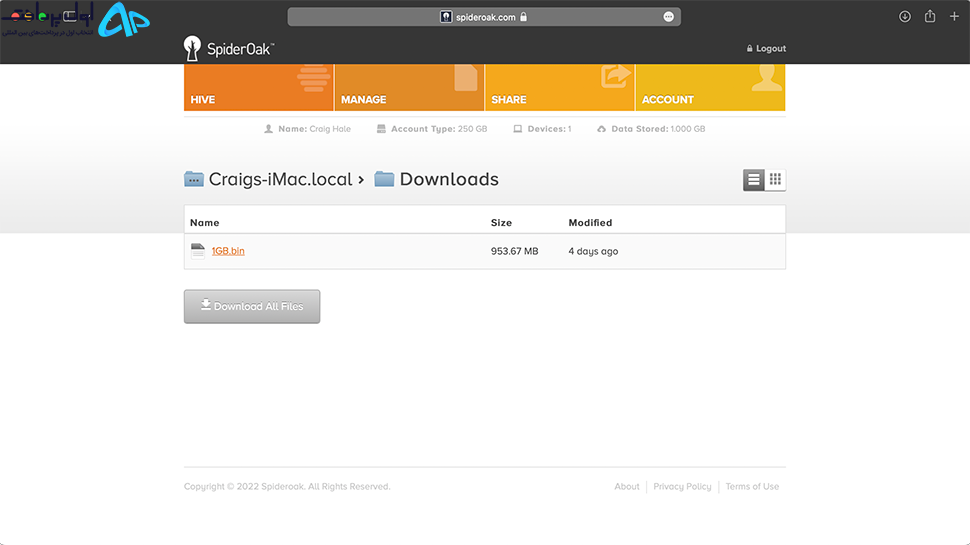The width and height of the screenshot is (970, 545).
Task: Click the Downloads folder icon in the breadcrumb
Action: coord(384,179)
